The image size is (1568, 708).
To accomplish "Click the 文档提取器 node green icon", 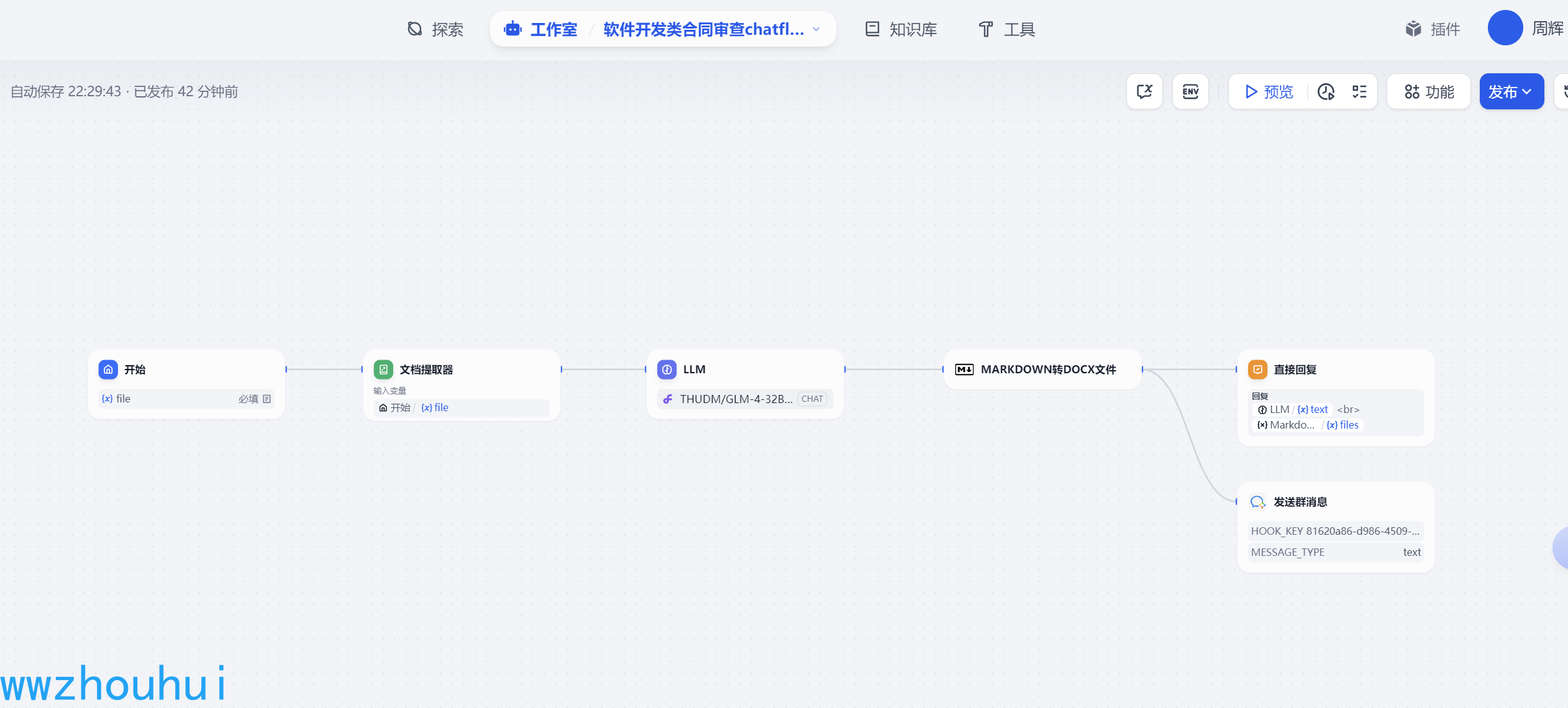I will (383, 370).
